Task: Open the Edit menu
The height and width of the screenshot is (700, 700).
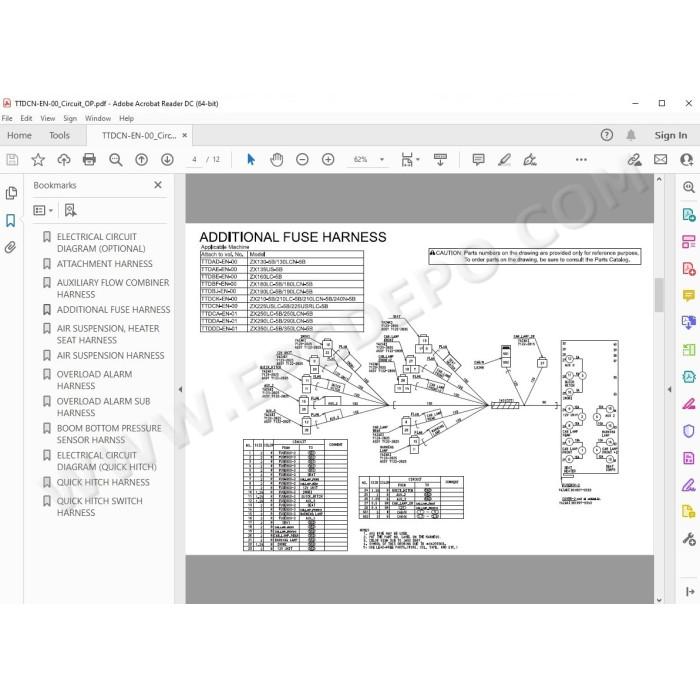Action: pos(26,118)
